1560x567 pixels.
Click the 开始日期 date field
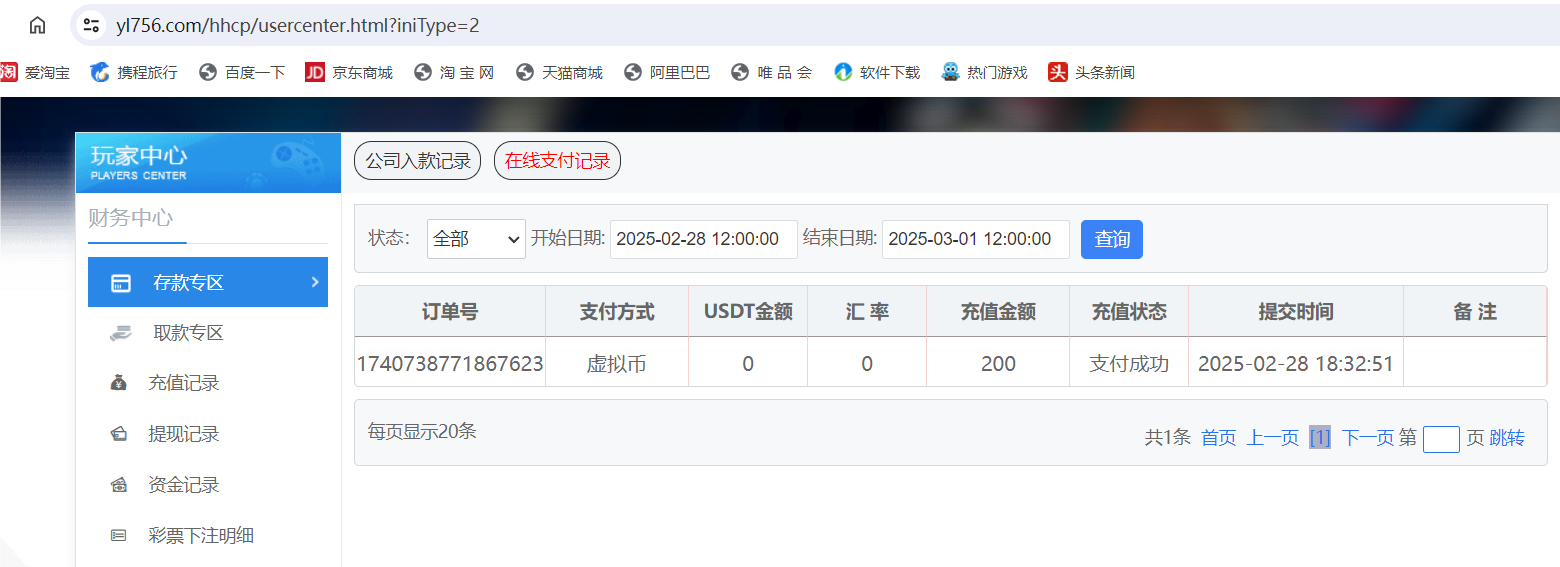point(704,239)
